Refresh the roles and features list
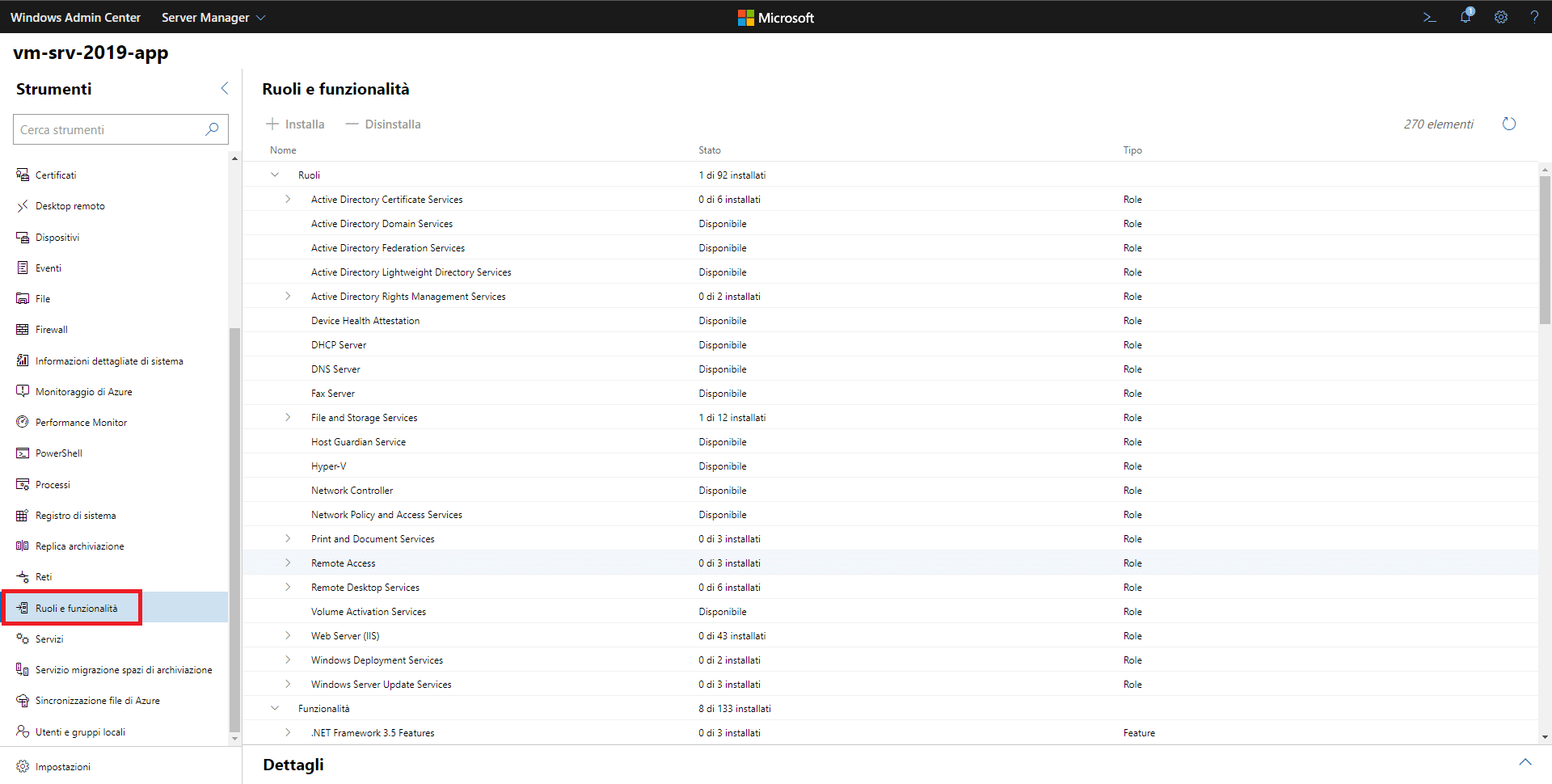Viewport: 1552px width, 784px height. tap(1509, 124)
